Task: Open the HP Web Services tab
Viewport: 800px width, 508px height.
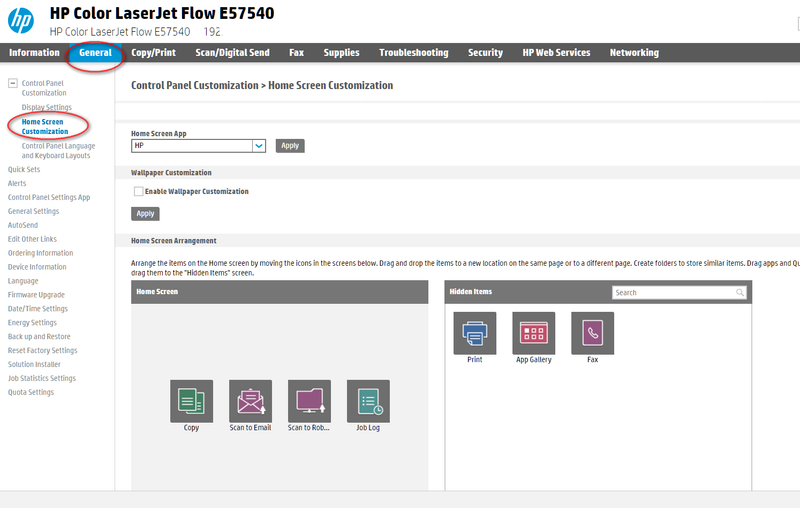Action: [x=556, y=53]
